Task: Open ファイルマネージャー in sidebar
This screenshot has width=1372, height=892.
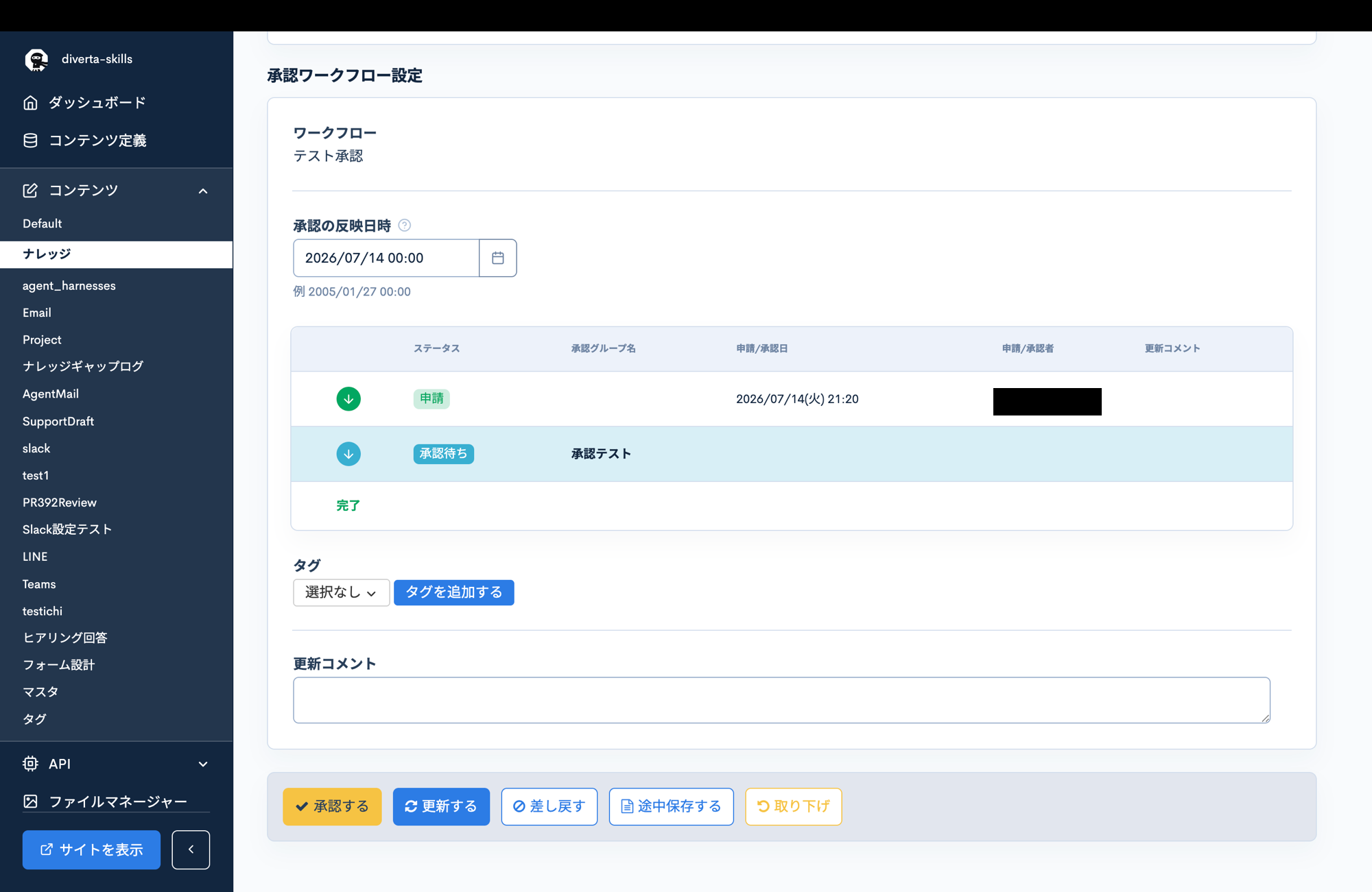Action: (x=118, y=801)
